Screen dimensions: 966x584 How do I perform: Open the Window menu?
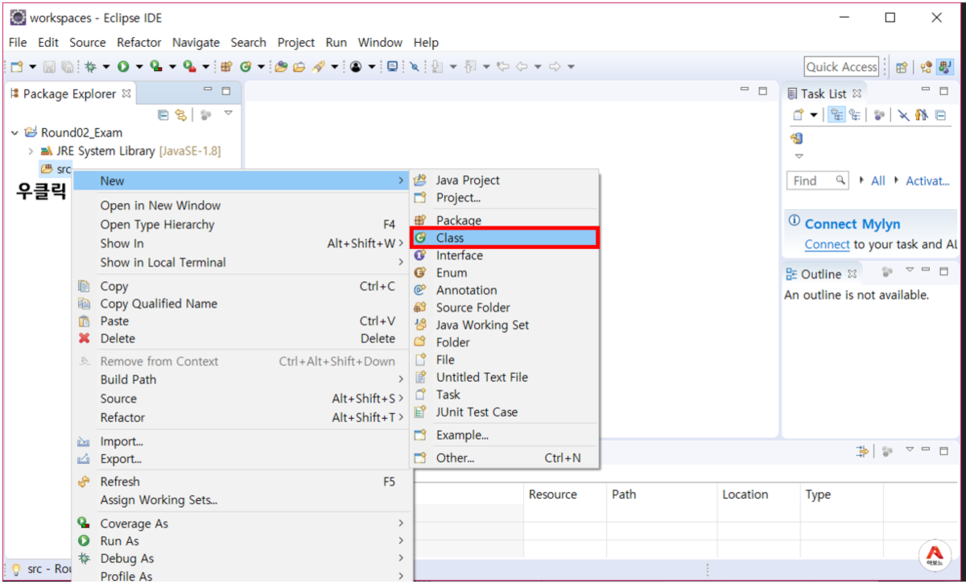(380, 43)
